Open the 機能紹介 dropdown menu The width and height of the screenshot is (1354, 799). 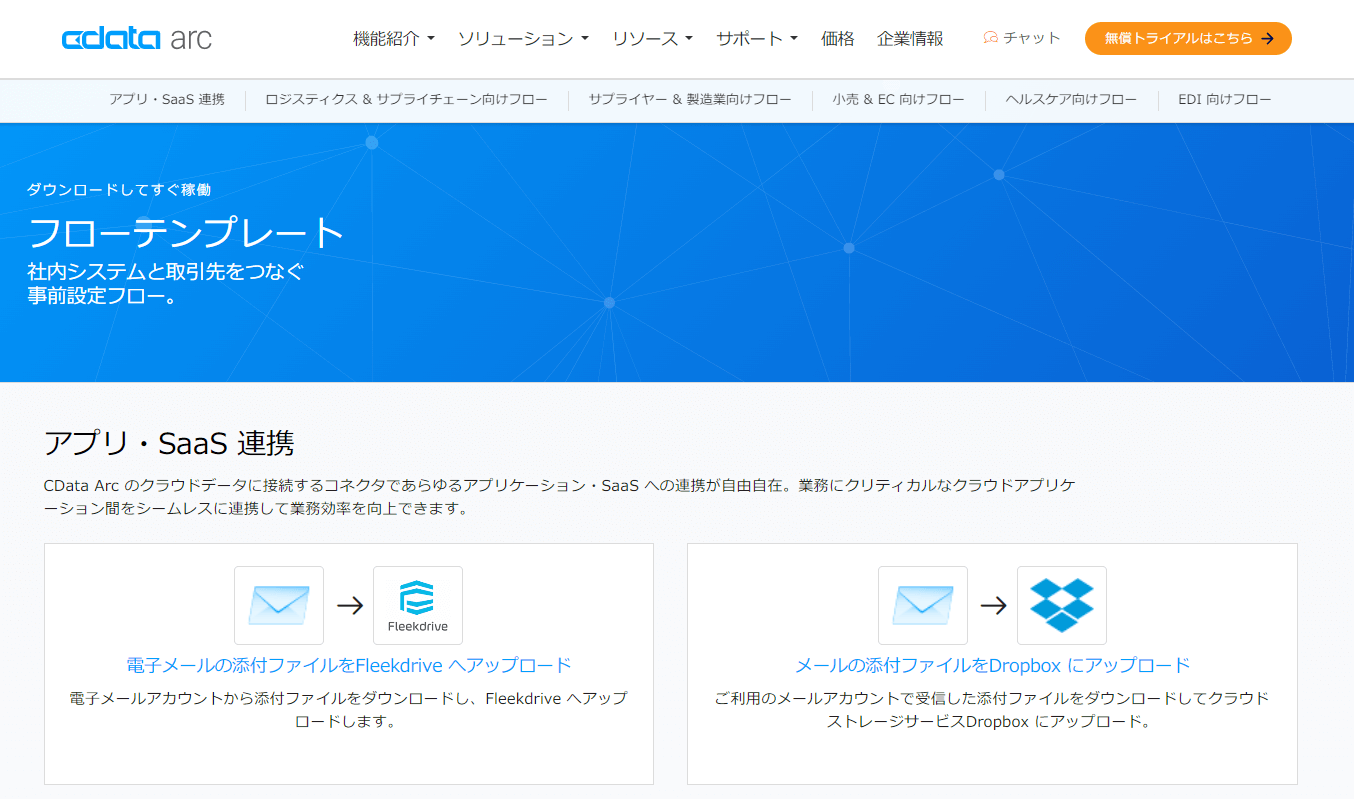click(389, 38)
